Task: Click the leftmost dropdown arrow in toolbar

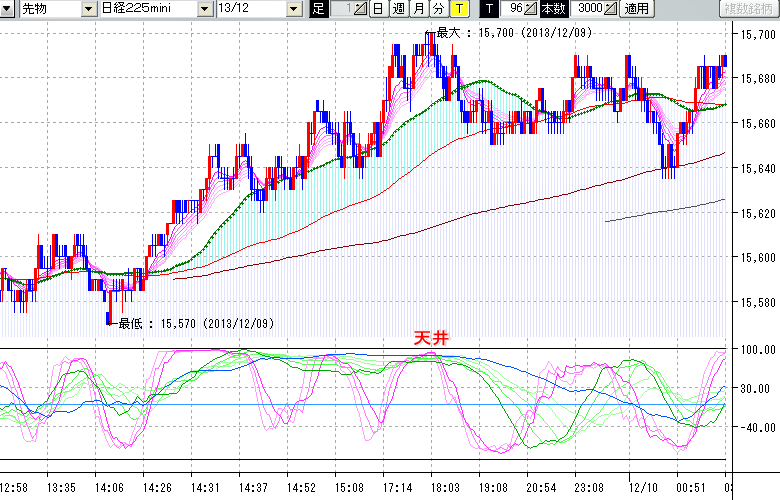Action: [x=9, y=9]
